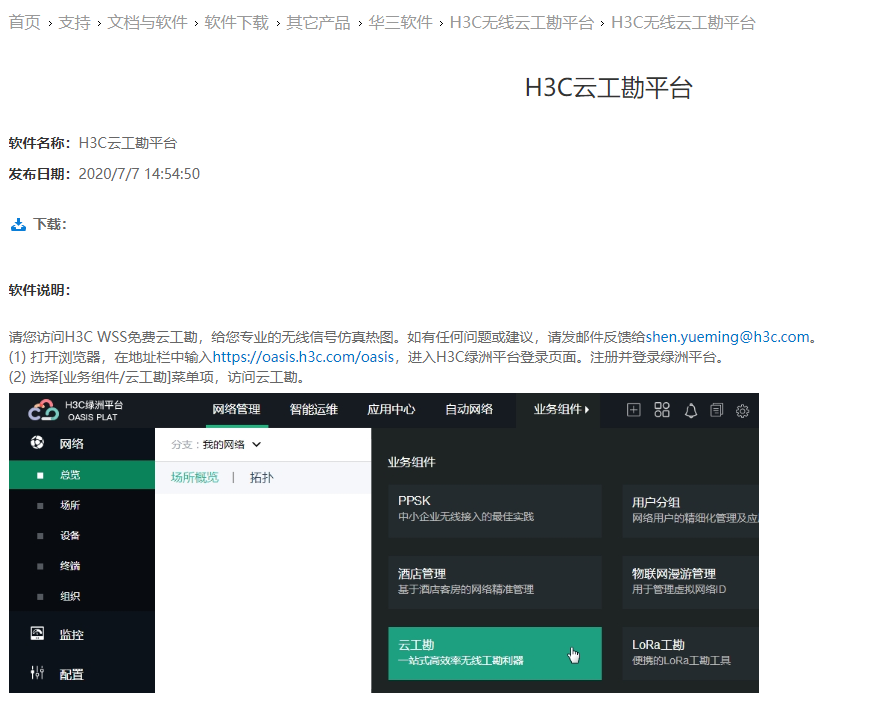This screenshot has width=885, height=704.
Task: Open the 物联网漫游管理 card
Action: point(690,582)
